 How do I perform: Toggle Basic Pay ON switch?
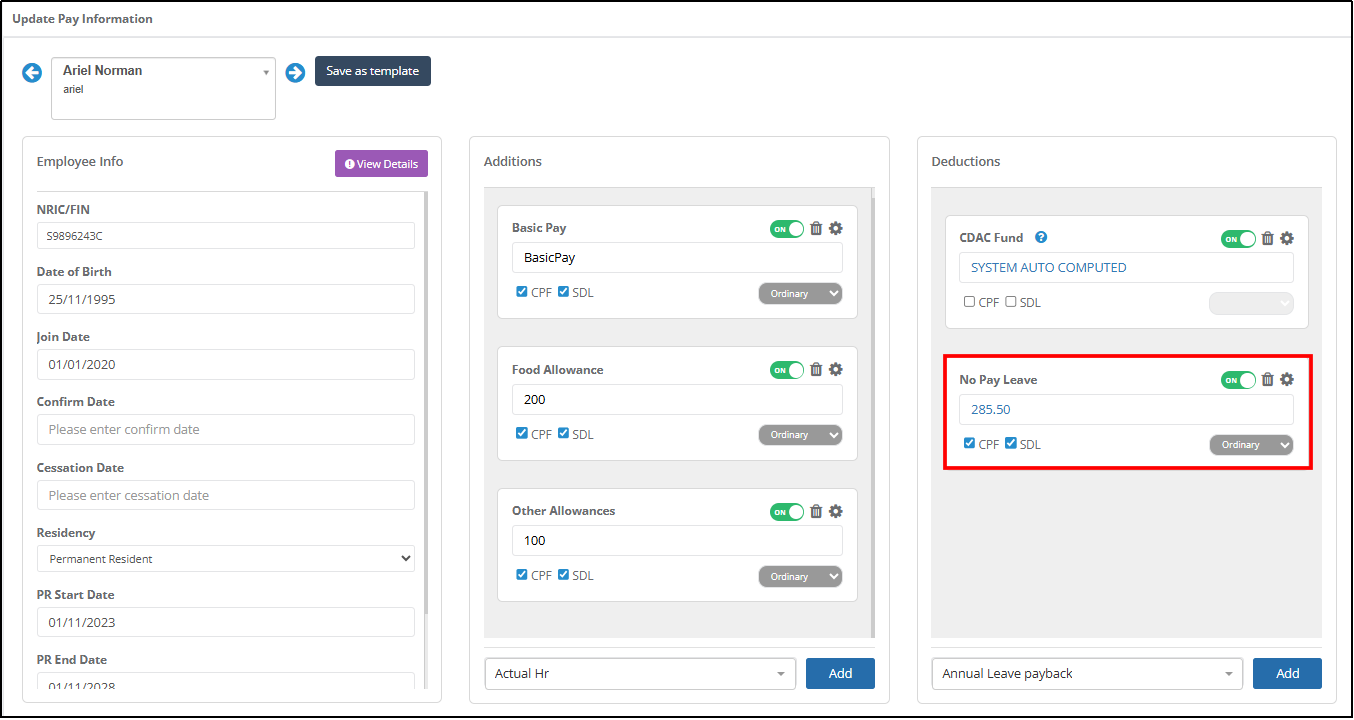tap(787, 229)
